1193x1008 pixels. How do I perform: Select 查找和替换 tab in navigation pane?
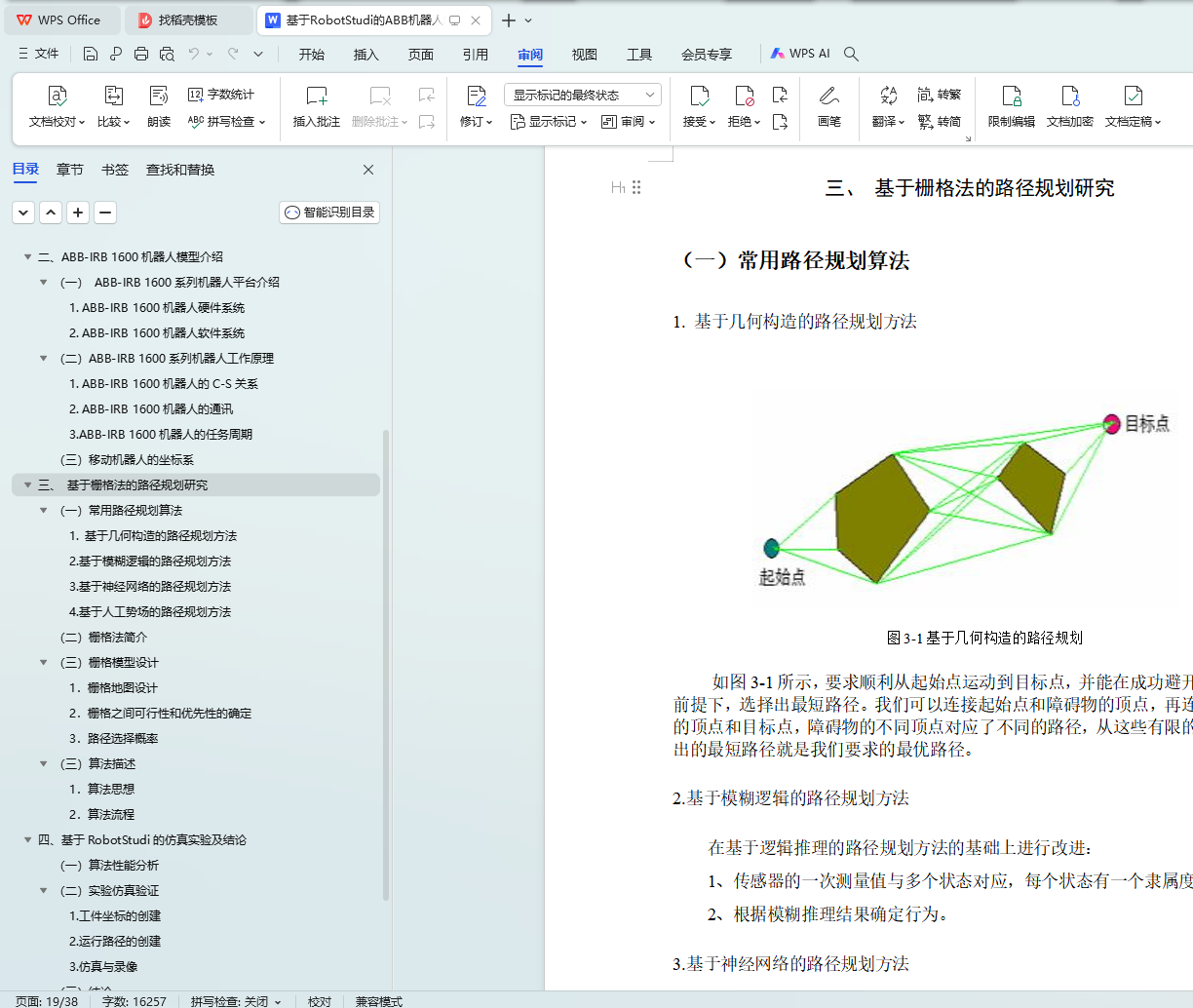(180, 170)
